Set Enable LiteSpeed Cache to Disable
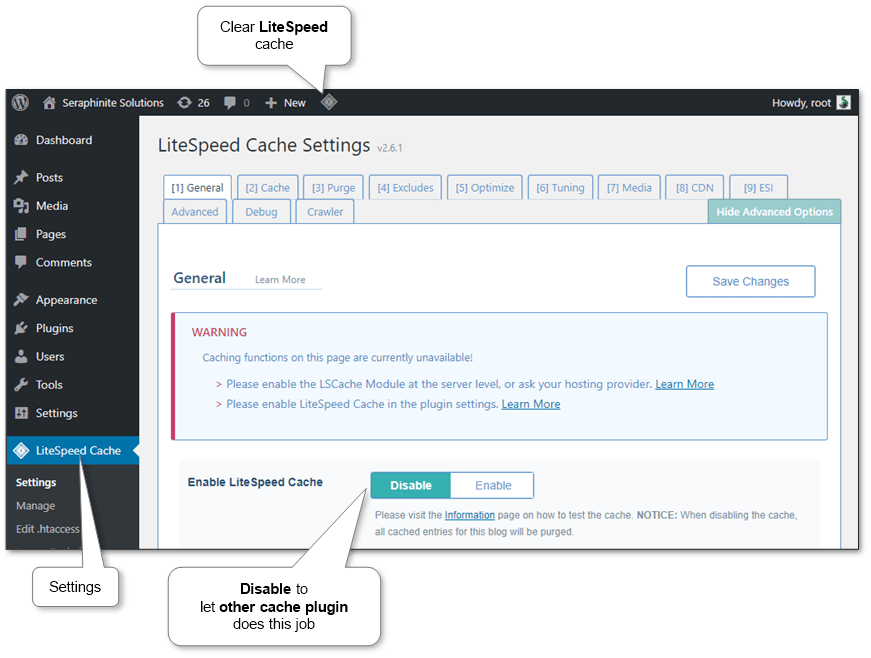The height and width of the screenshot is (658, 871). 411,485
